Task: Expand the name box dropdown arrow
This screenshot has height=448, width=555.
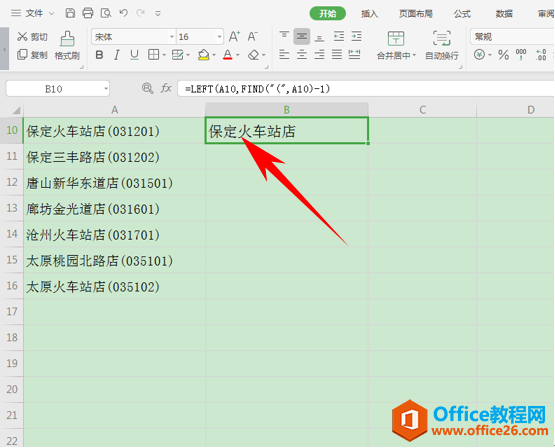Action: [x=105, y=89]
